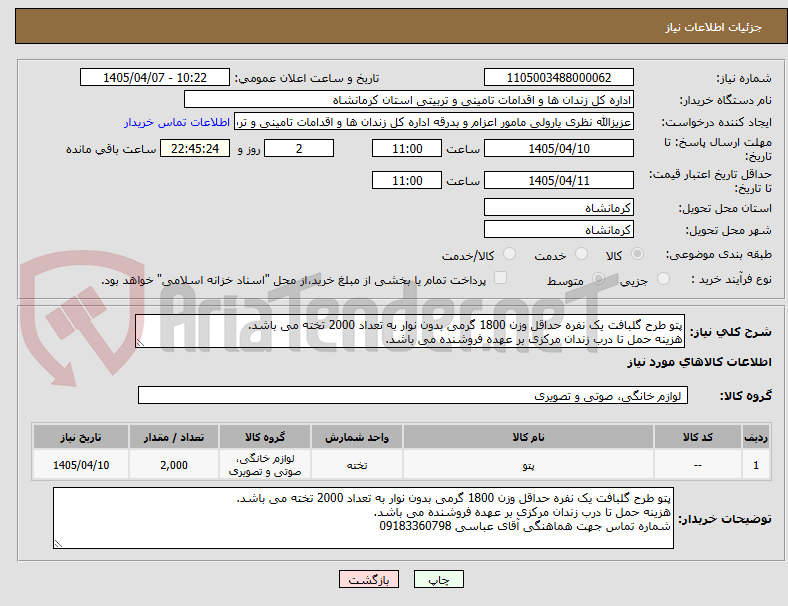The width and height of the screenshot is (788, 606).
Task: Click the -- item code cell
Action: click(x=698, y=465)
